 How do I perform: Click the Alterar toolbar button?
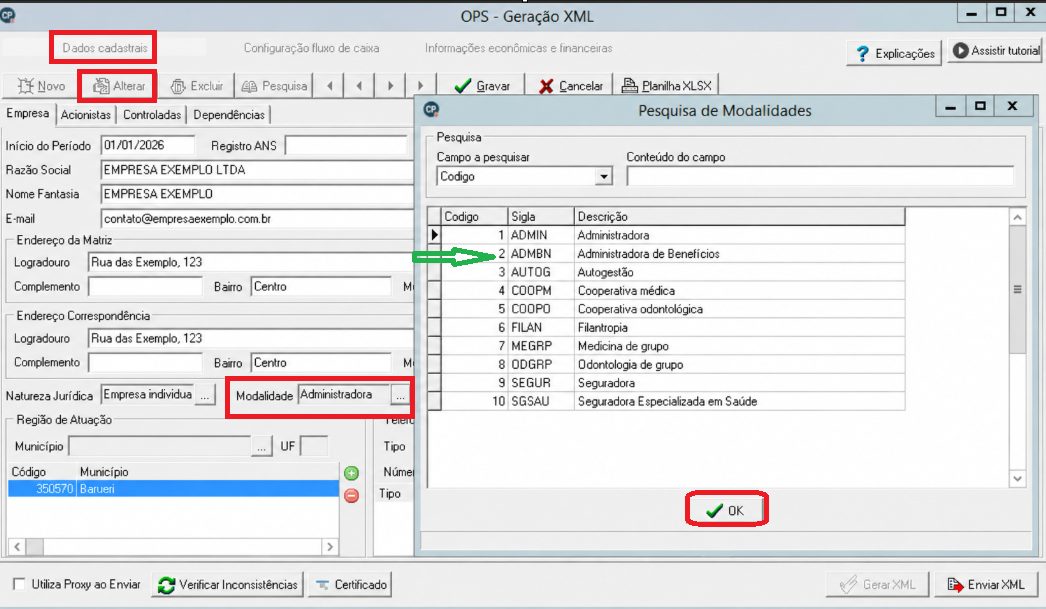click(119, 86)
